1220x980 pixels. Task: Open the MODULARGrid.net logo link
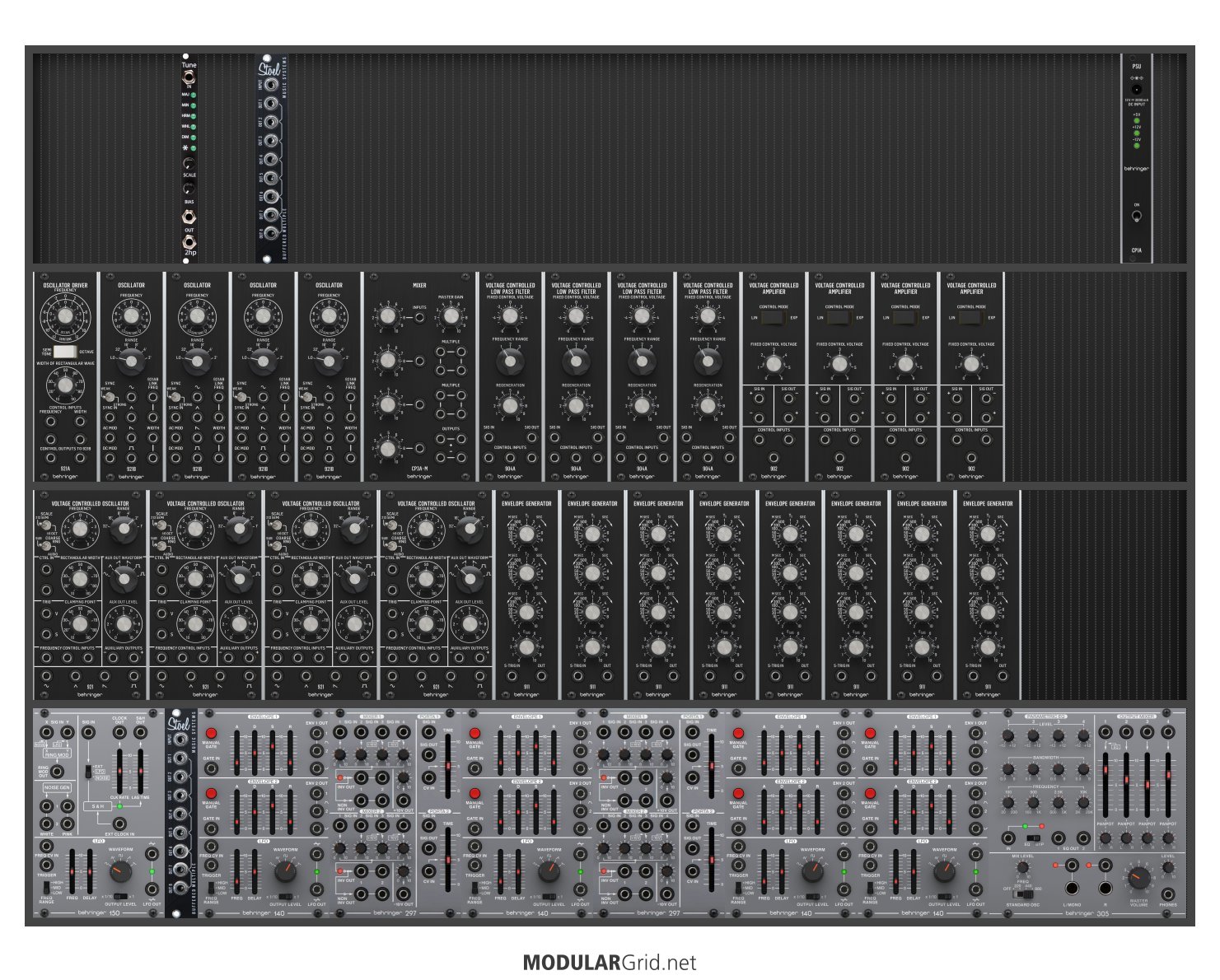(x=610, y=962)
